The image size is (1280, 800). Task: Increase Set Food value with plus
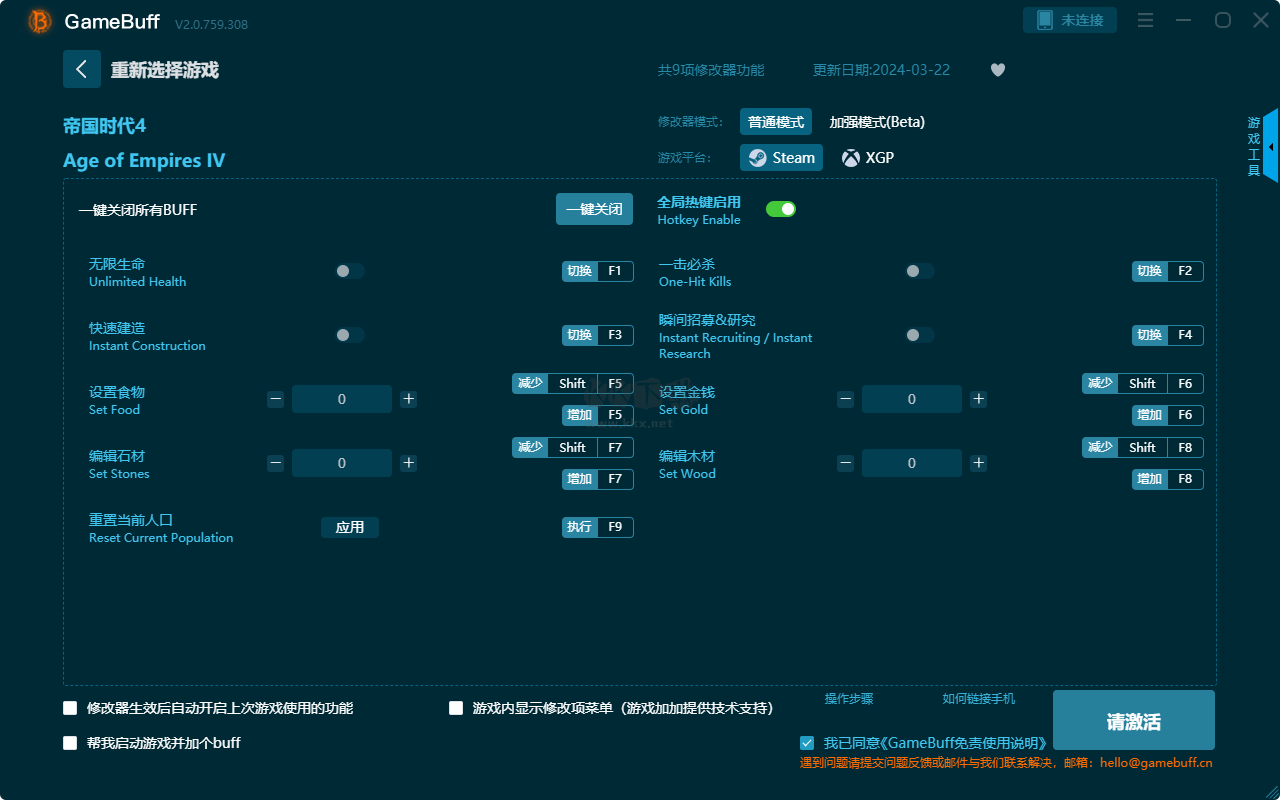tap(408, 399)
